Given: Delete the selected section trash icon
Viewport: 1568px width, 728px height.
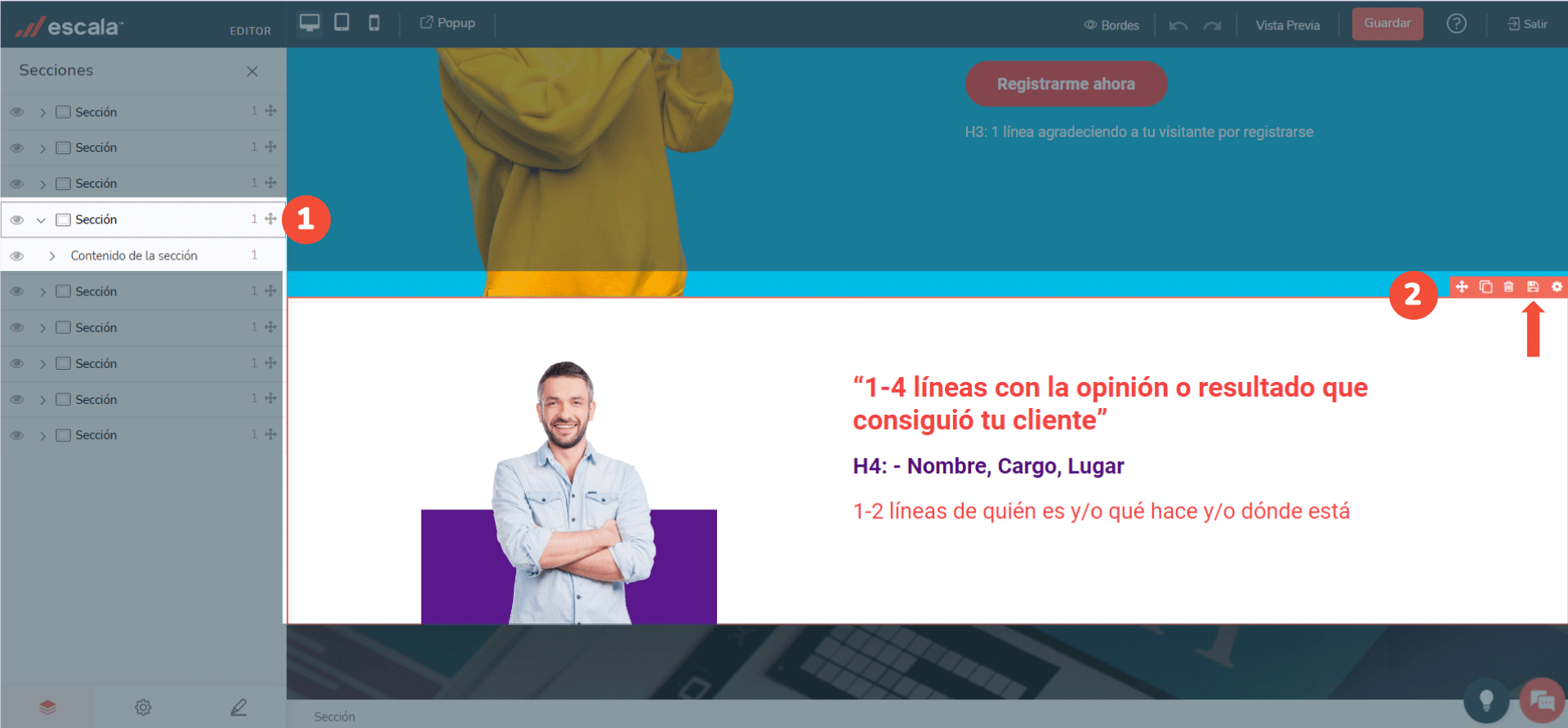Looking at the screenshot, I should click(1509, 286).
